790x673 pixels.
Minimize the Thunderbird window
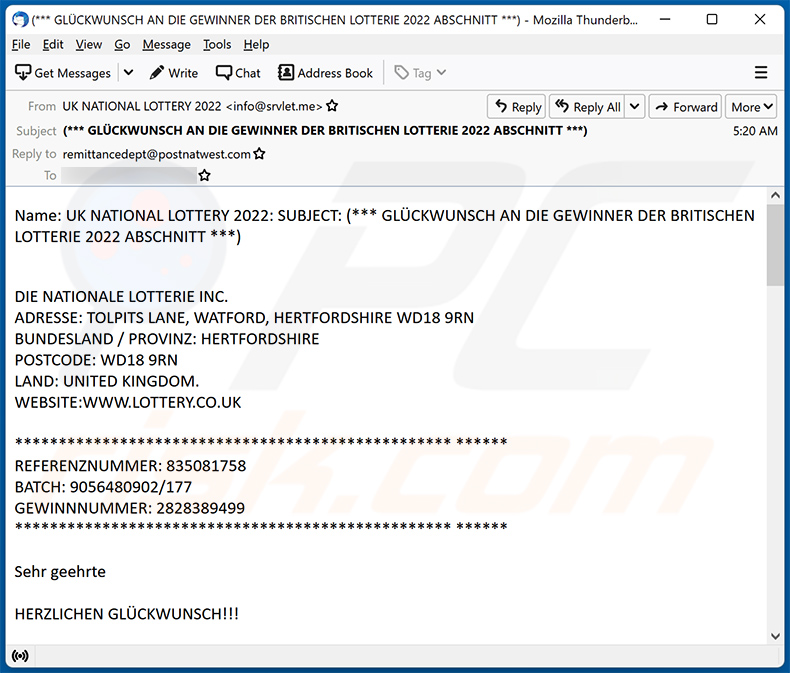[x=665, y=20]
